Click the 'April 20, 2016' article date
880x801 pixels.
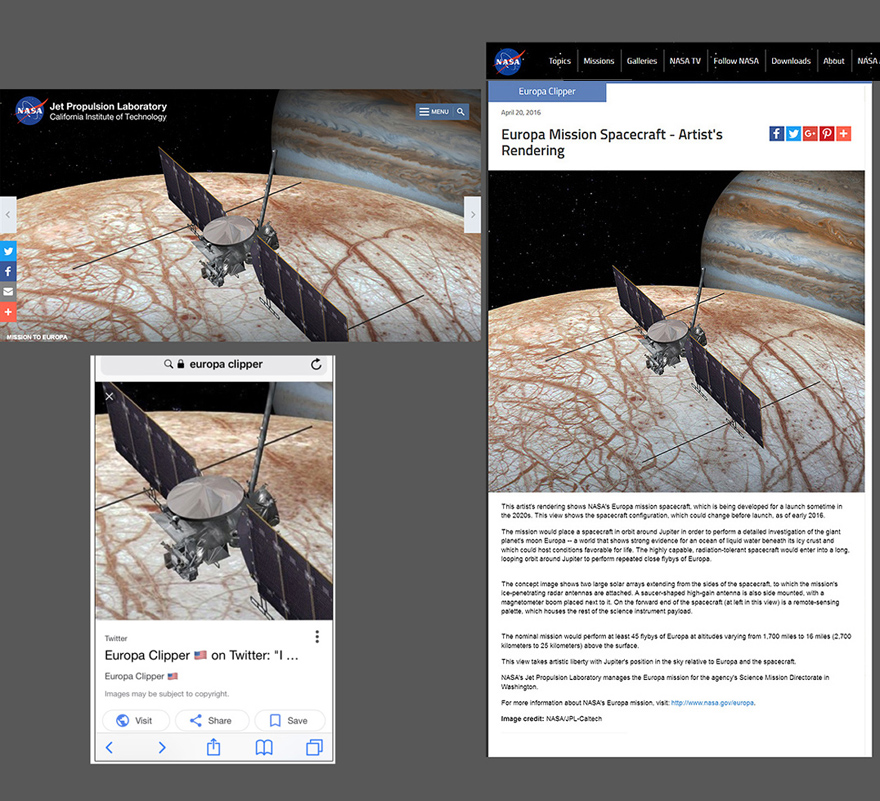[521, 112]
